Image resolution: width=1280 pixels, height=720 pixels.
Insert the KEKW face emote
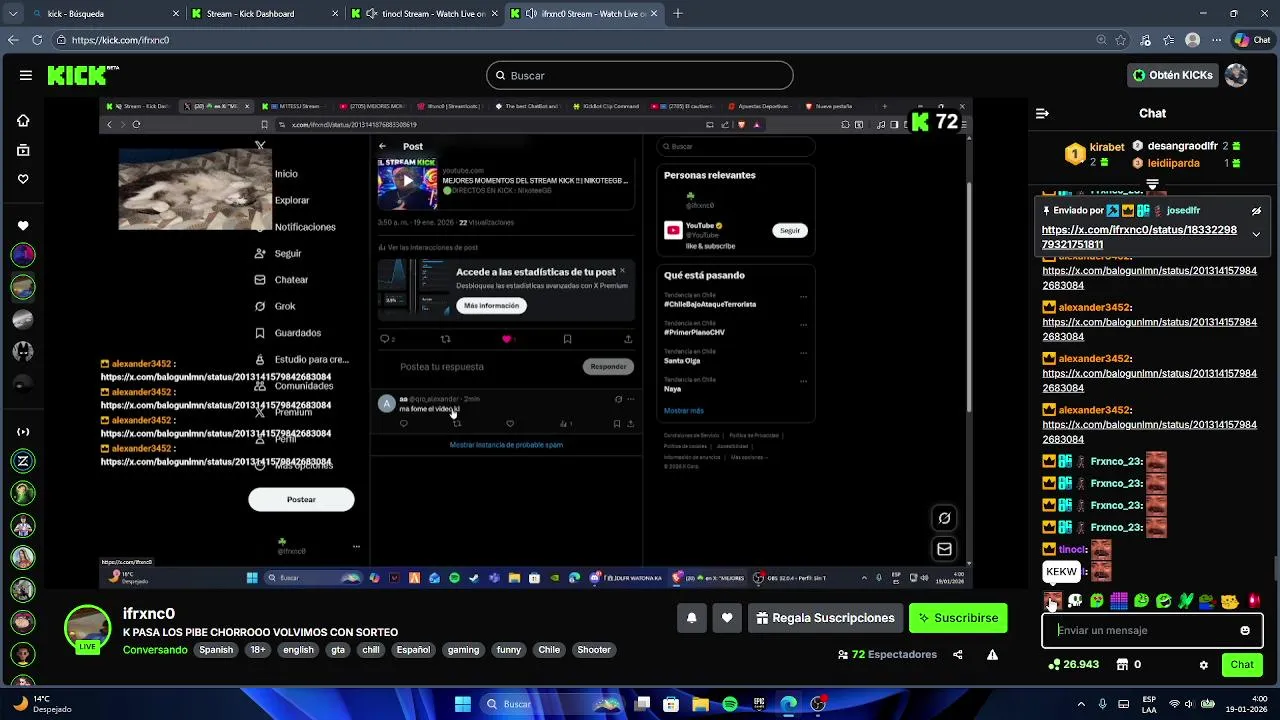coord(1053,601)
